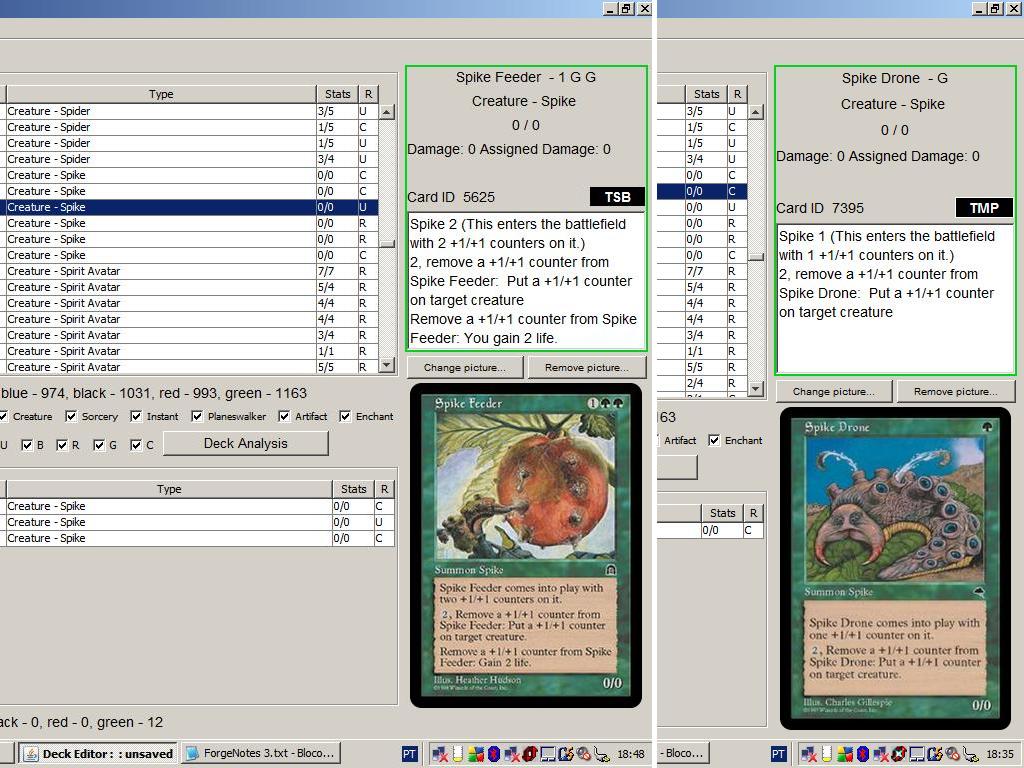Select the uncommon Creature - Spike row in the deck table
Viewport: 1024px width, 768px height.
(160, 522)
